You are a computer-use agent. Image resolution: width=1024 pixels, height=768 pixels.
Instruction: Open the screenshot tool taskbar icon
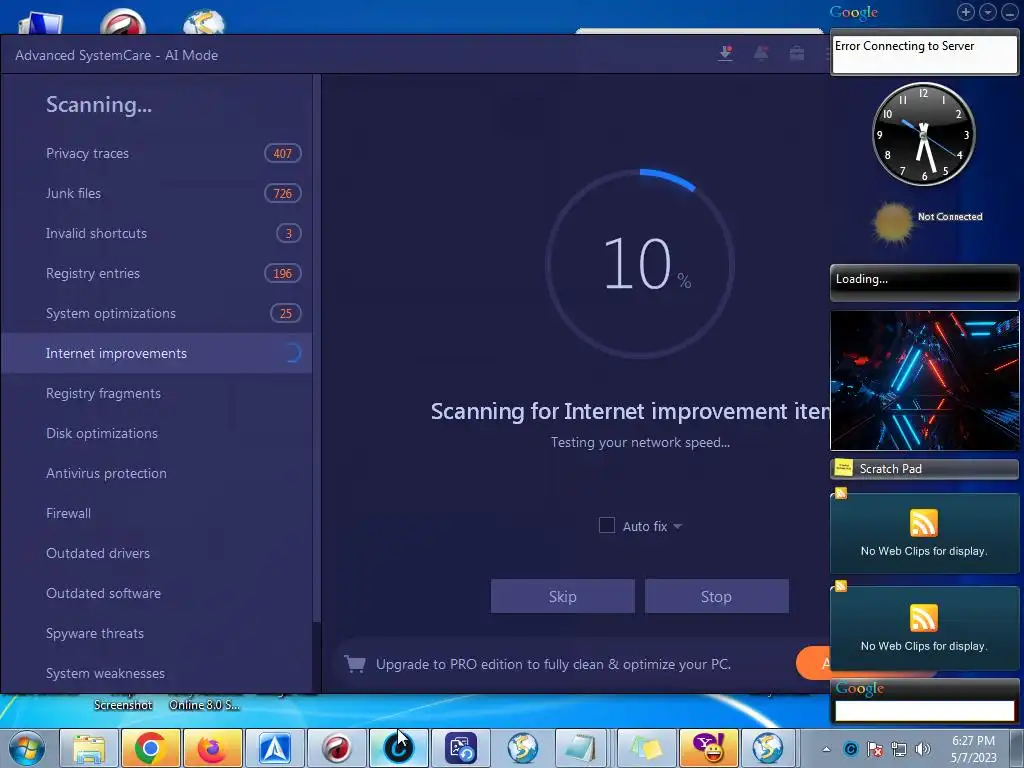pyautogui.click(x=460, y=748)
